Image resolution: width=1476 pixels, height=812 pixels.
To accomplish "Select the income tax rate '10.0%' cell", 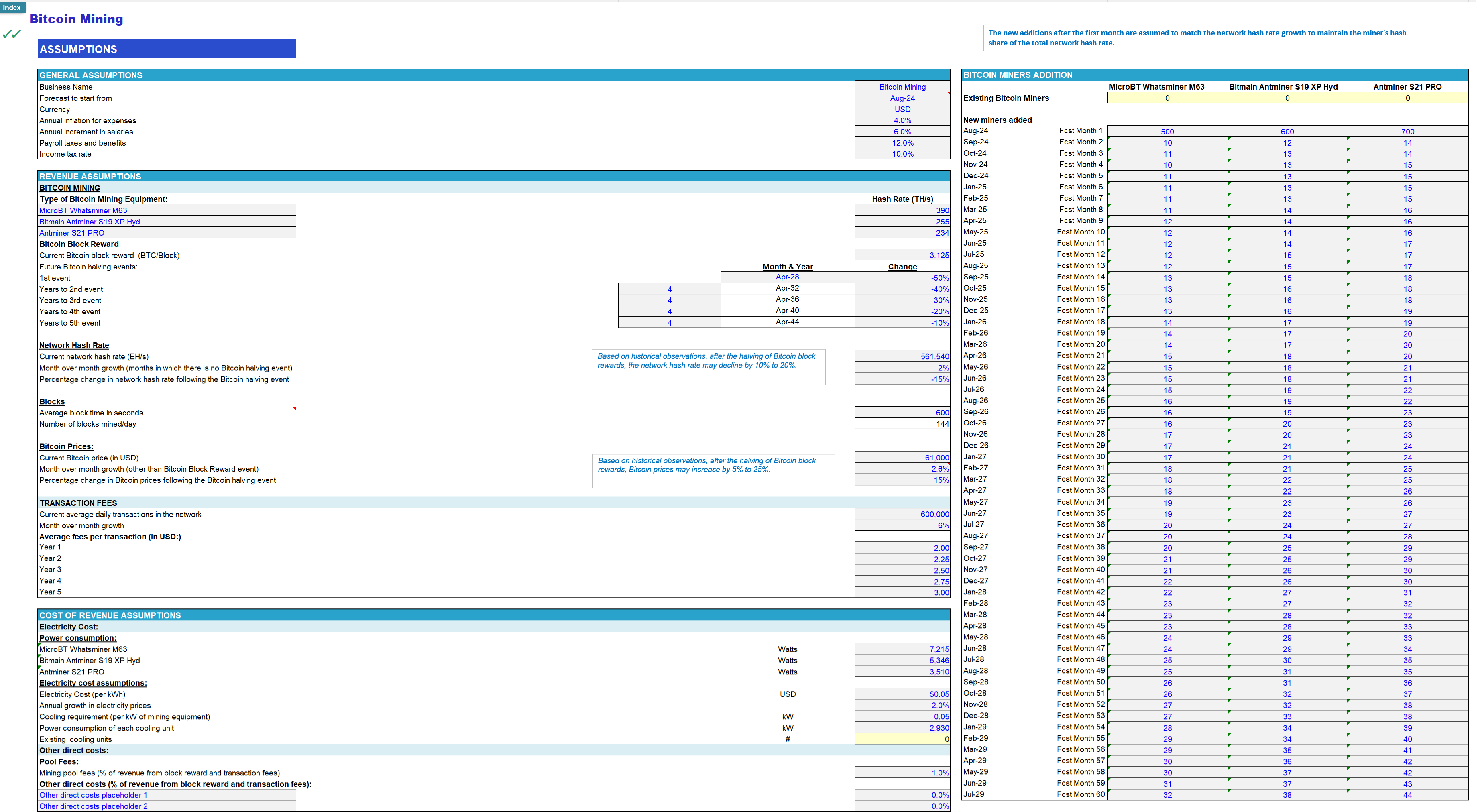I will [x=902, y=154].
